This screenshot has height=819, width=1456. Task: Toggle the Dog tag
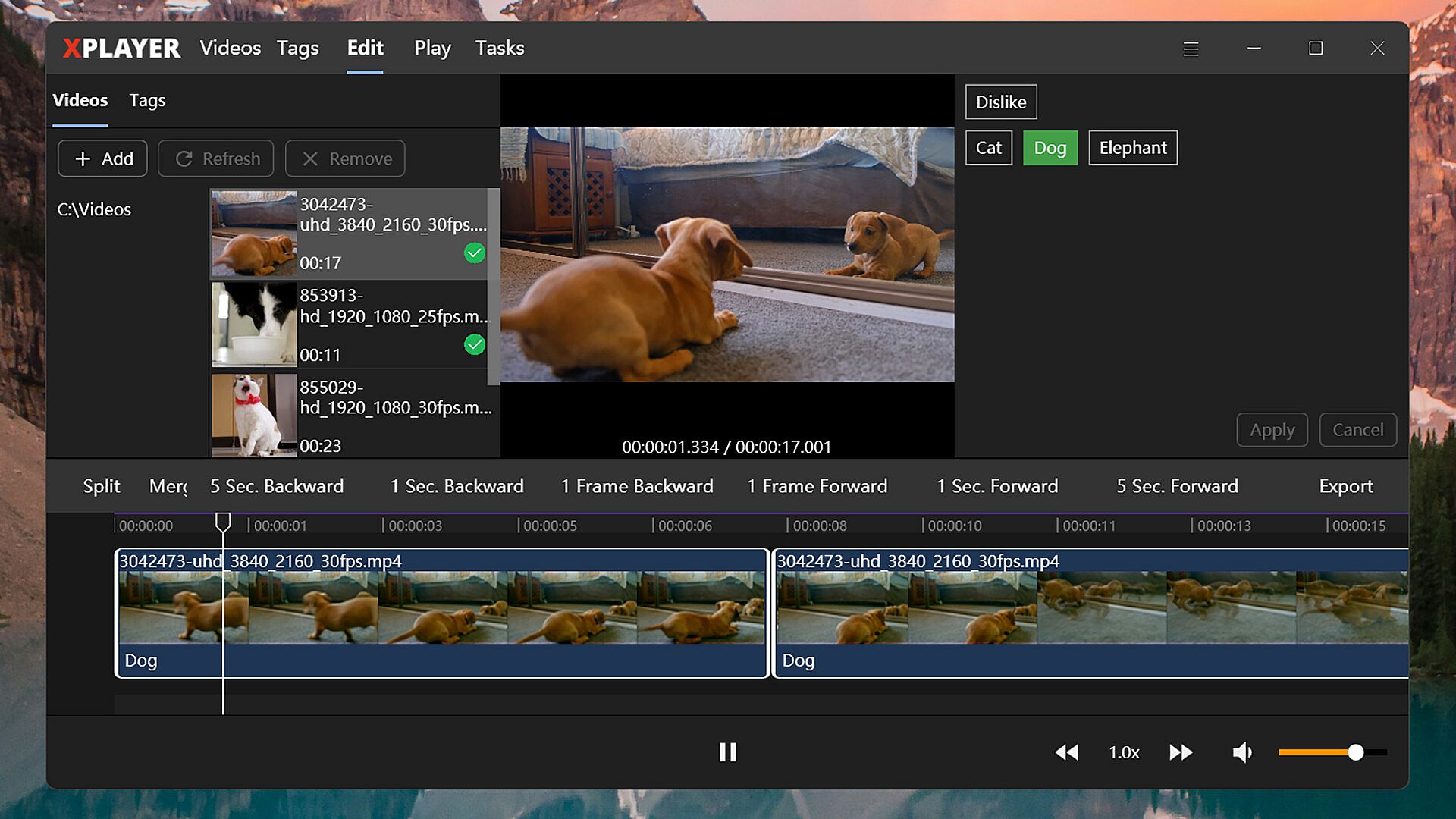pos(1050,148)
